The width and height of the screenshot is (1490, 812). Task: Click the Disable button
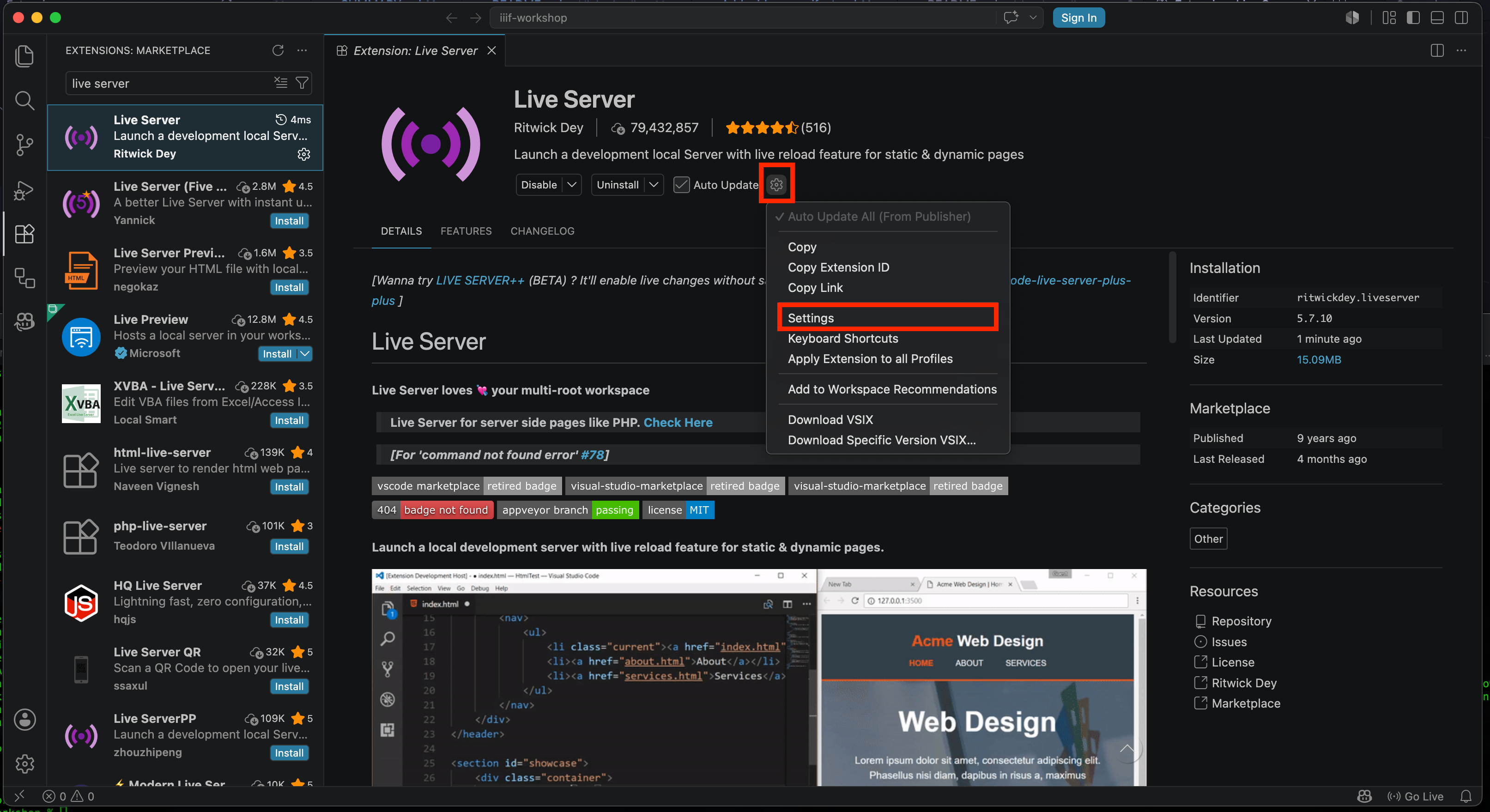pyautogui.click(x=539, y=184)
